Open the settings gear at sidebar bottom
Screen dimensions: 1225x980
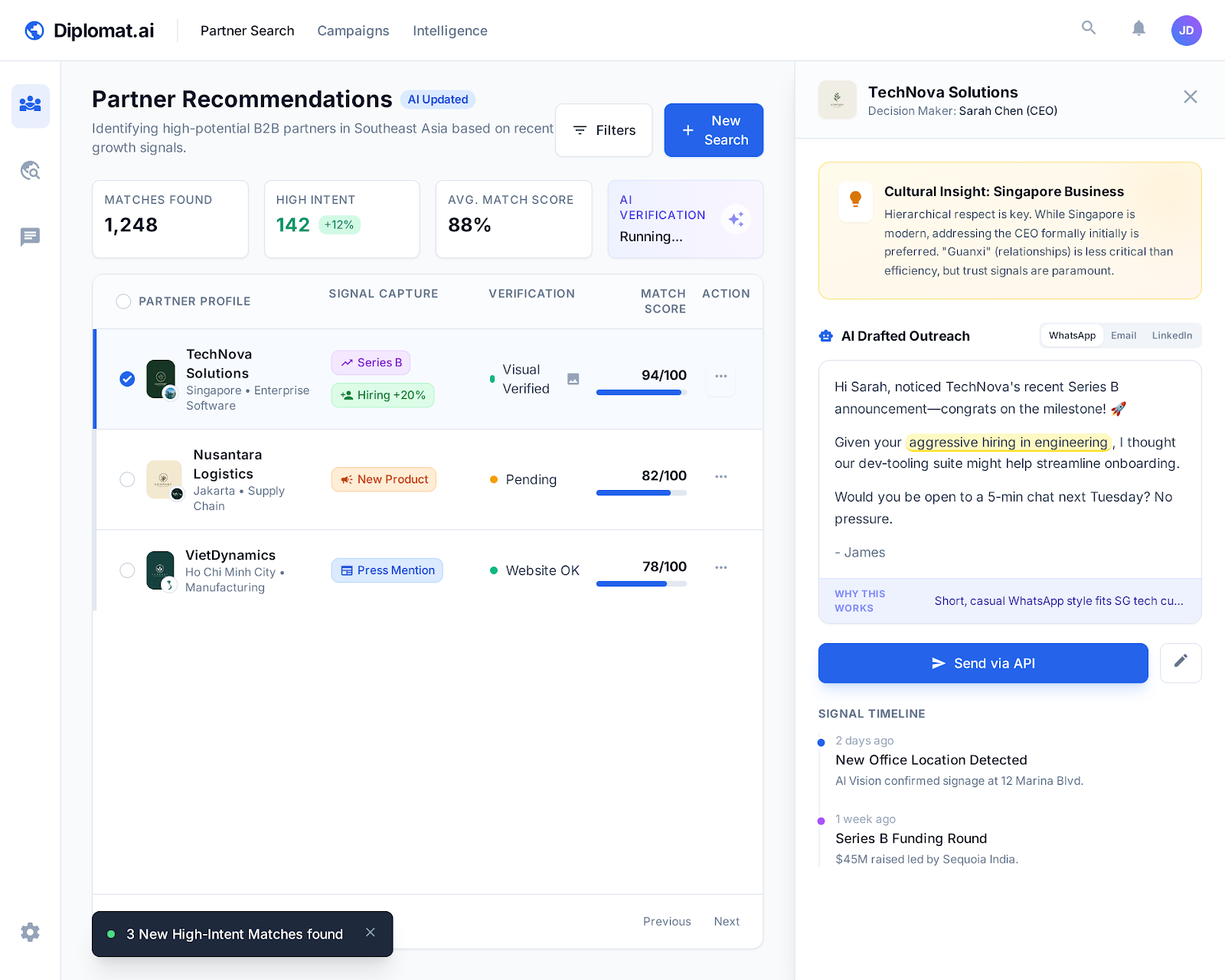(x=30, y=932)
